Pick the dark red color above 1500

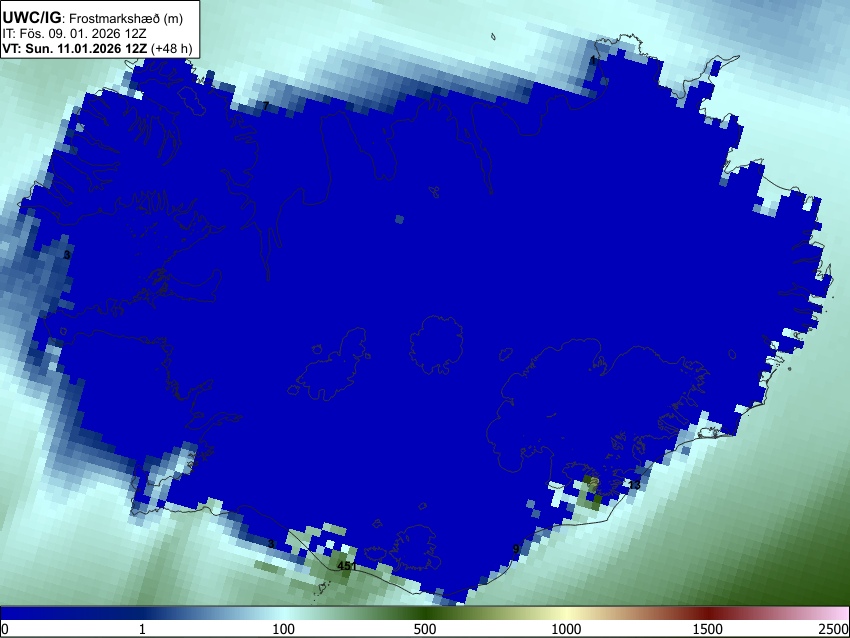pyautogui.click(x=708, y=613)
